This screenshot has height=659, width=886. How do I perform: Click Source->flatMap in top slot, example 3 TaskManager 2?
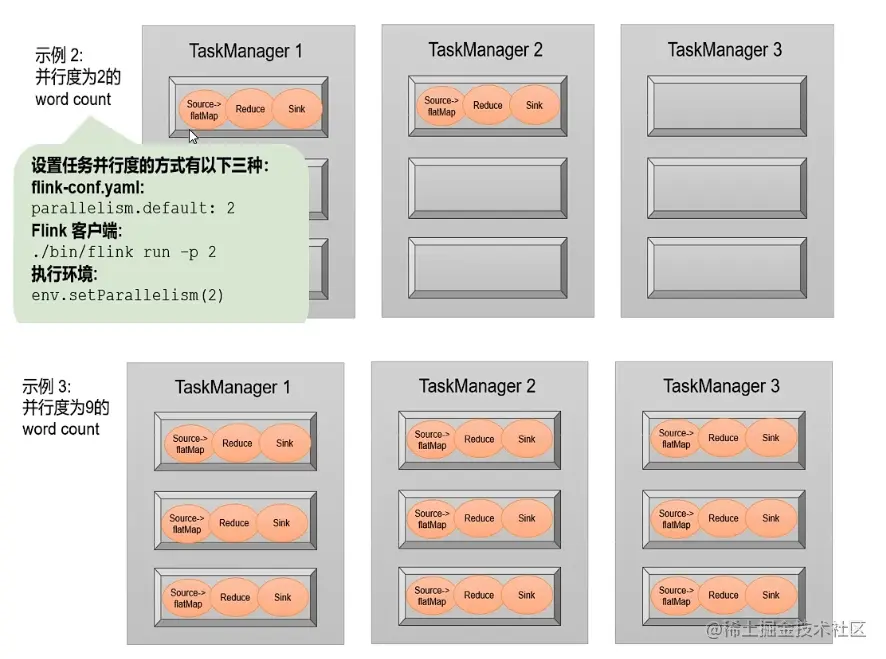(x=432, y=440)
